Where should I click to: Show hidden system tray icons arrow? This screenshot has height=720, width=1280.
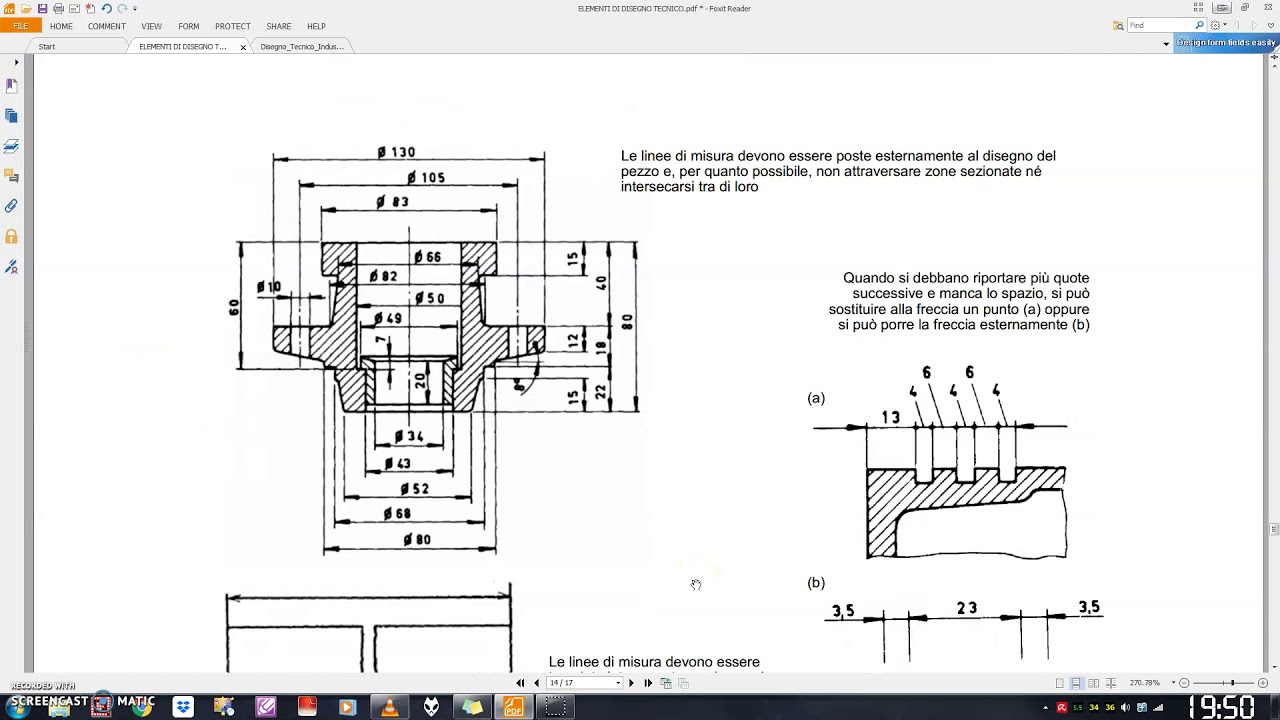coord(1046,708)
